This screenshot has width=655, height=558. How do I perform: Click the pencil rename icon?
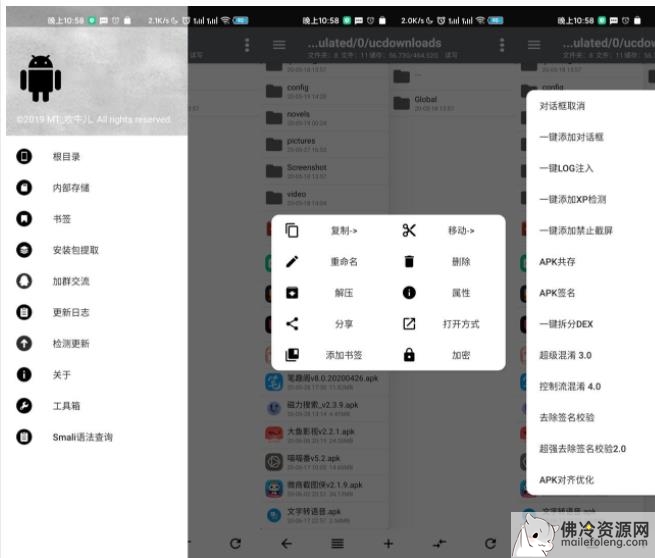[292, 262]
